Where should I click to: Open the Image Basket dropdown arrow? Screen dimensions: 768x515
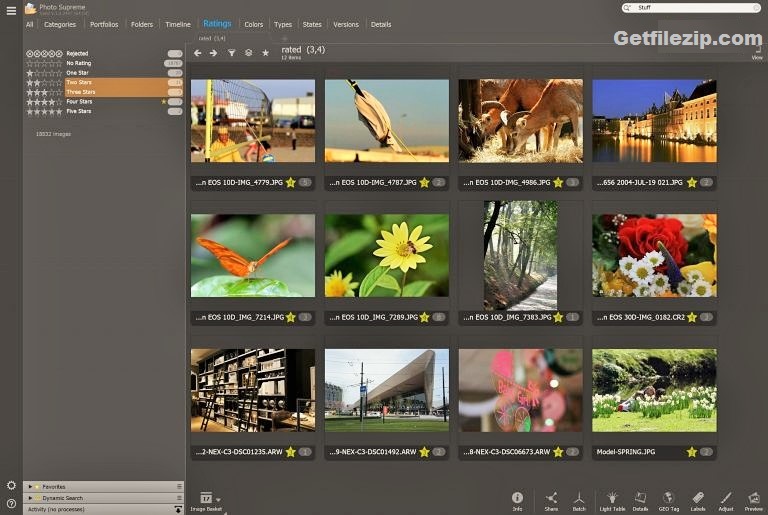(219, 499)
